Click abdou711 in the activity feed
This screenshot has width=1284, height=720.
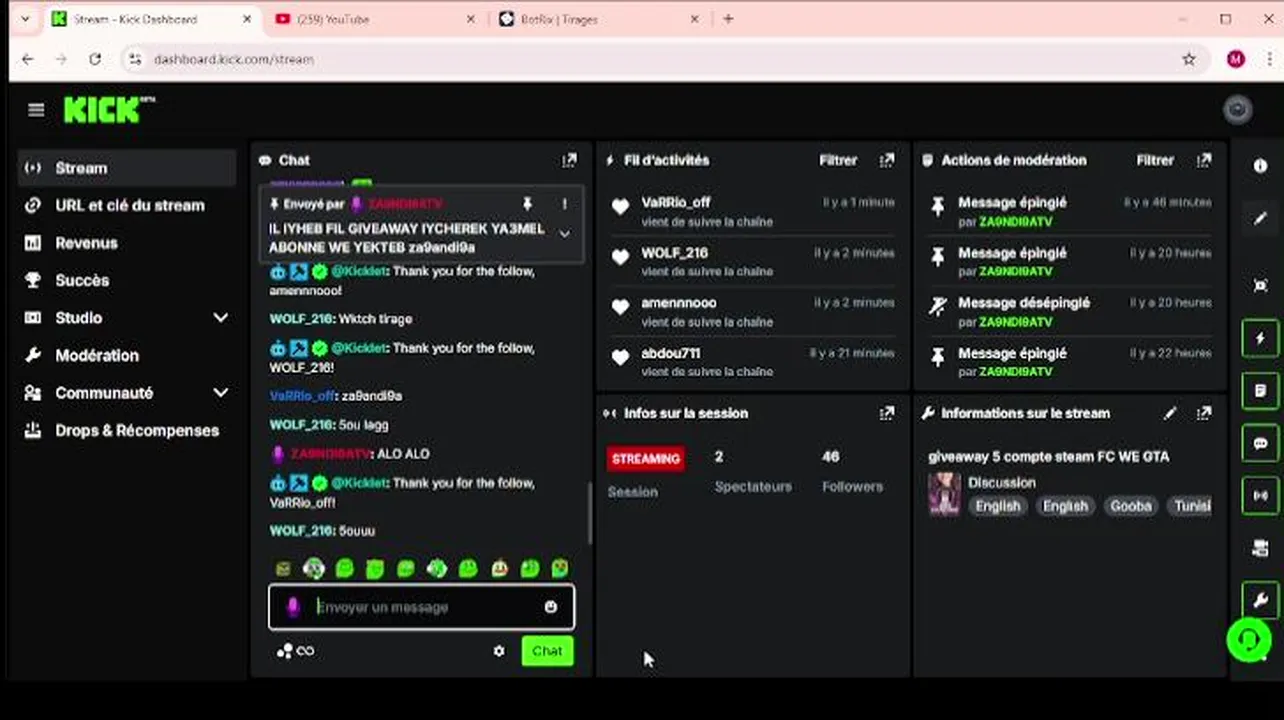(671, 353)
